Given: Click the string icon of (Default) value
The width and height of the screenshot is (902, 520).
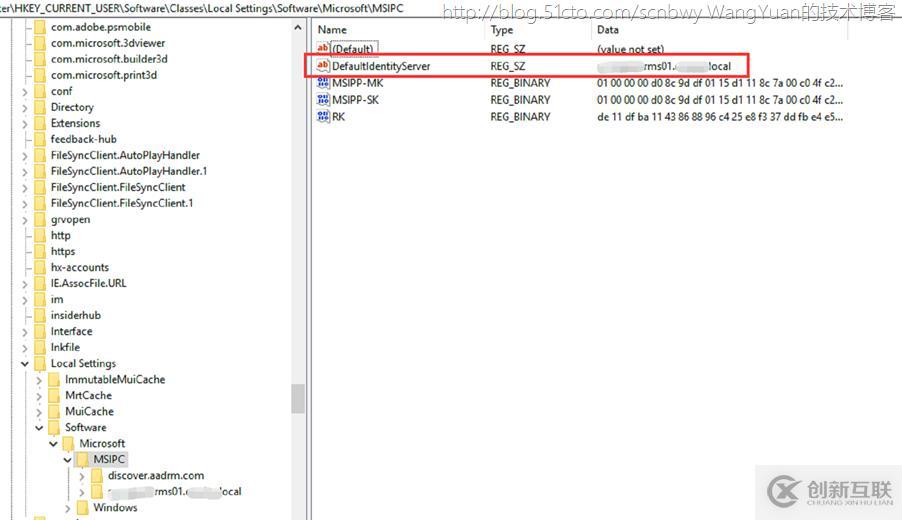Looking at the screenshot, I should click(x=323, y=48).
